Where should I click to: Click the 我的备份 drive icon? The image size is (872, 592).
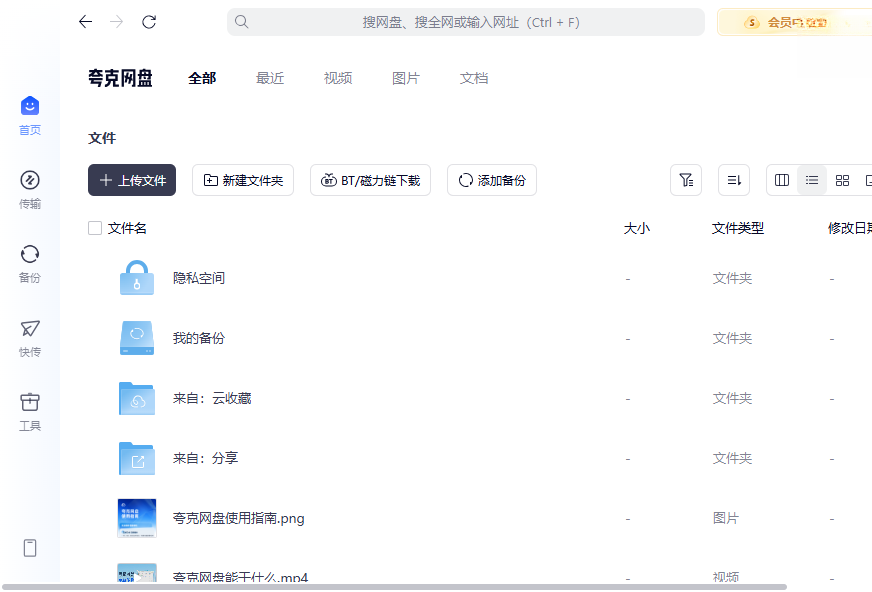137,338
